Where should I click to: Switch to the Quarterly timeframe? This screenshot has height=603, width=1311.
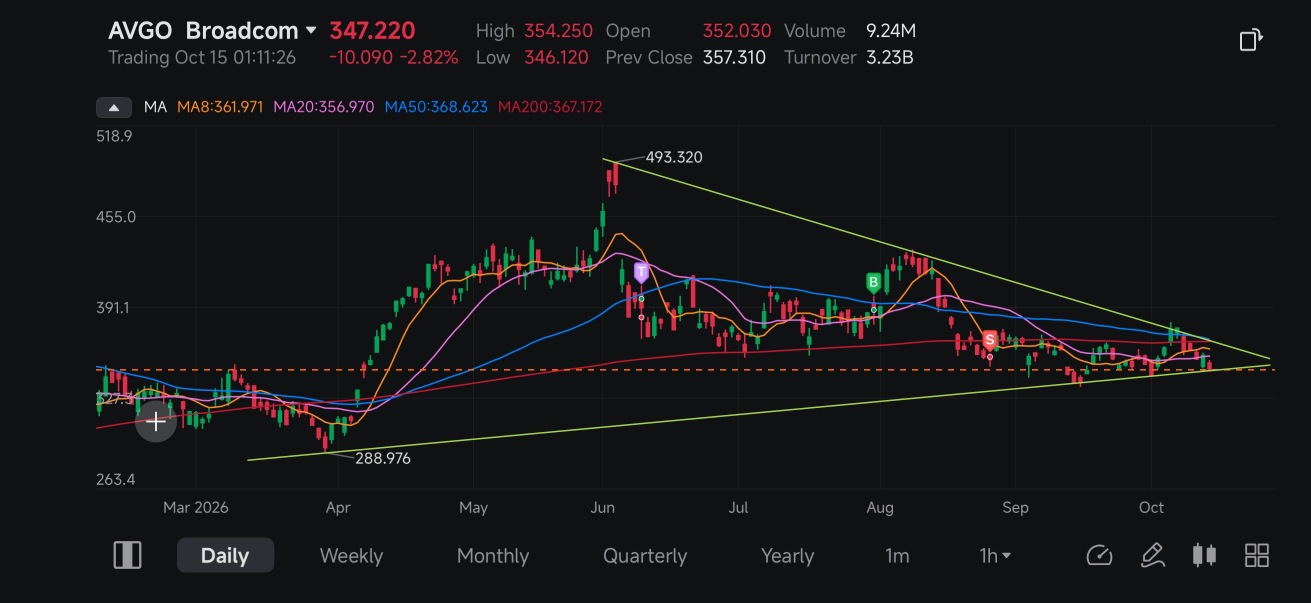point(645,555)
